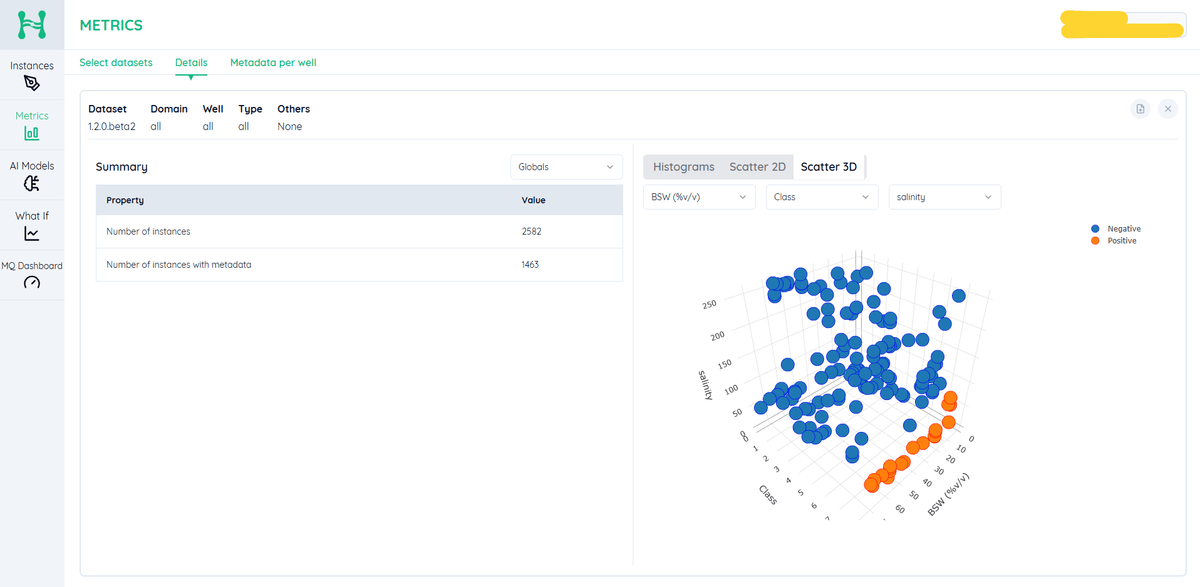Select Number of instances with metadata row
The image size is (1200, 587).
tap(359, 265)
